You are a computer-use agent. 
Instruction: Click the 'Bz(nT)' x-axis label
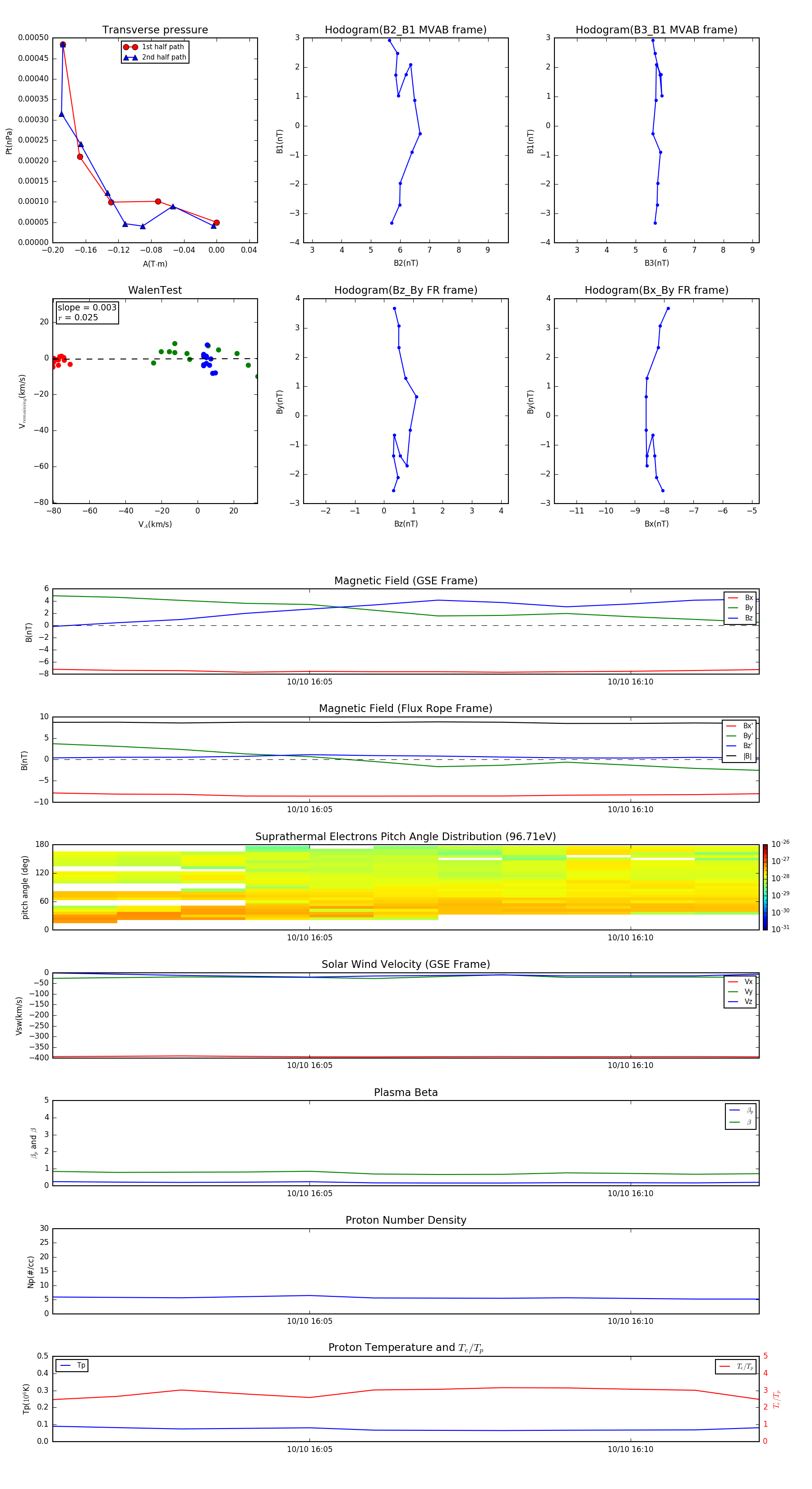406,524
